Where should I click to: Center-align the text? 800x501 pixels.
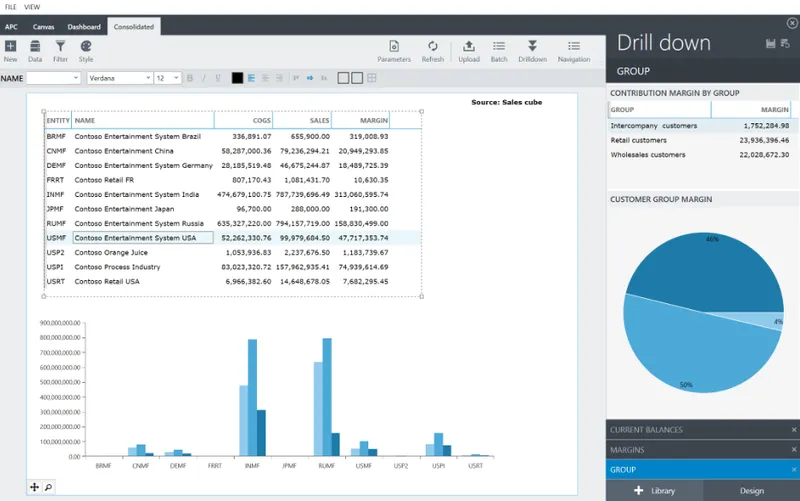click(x=265, y=78)
